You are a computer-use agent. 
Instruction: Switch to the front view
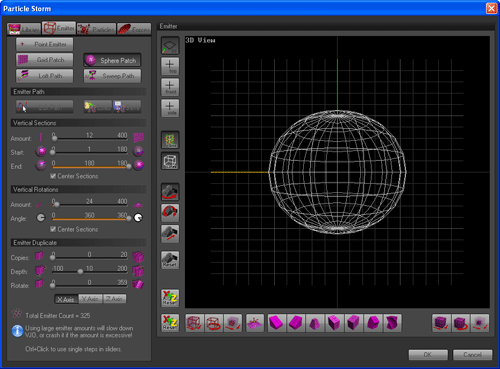(170, 87)
